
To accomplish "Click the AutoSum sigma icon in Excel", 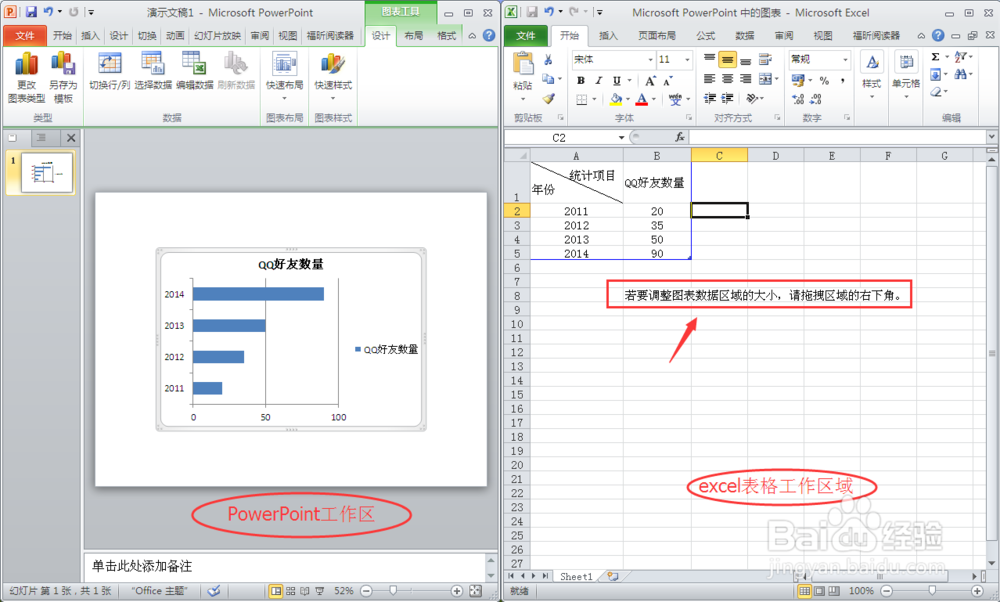I will [936, 57].
